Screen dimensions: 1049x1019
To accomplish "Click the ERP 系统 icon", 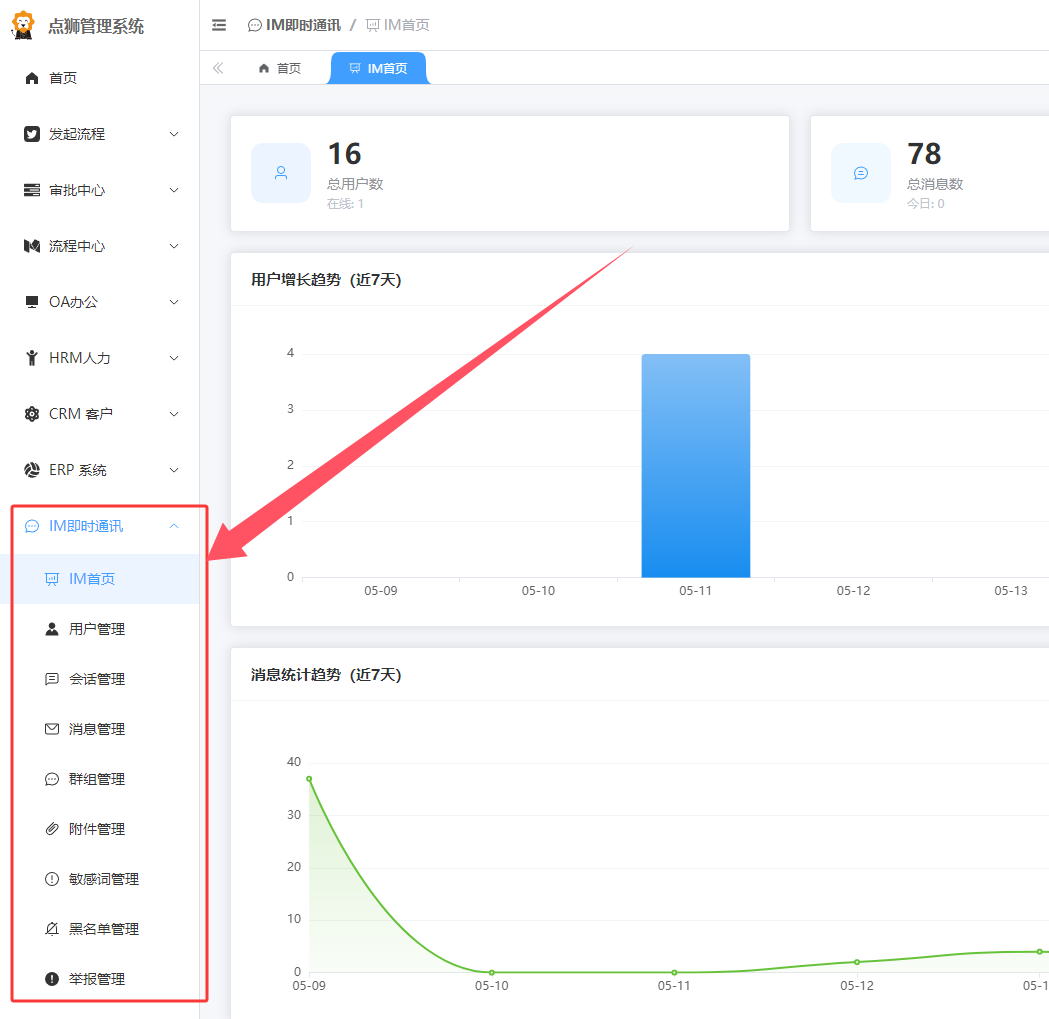I will tap(31, 470).
